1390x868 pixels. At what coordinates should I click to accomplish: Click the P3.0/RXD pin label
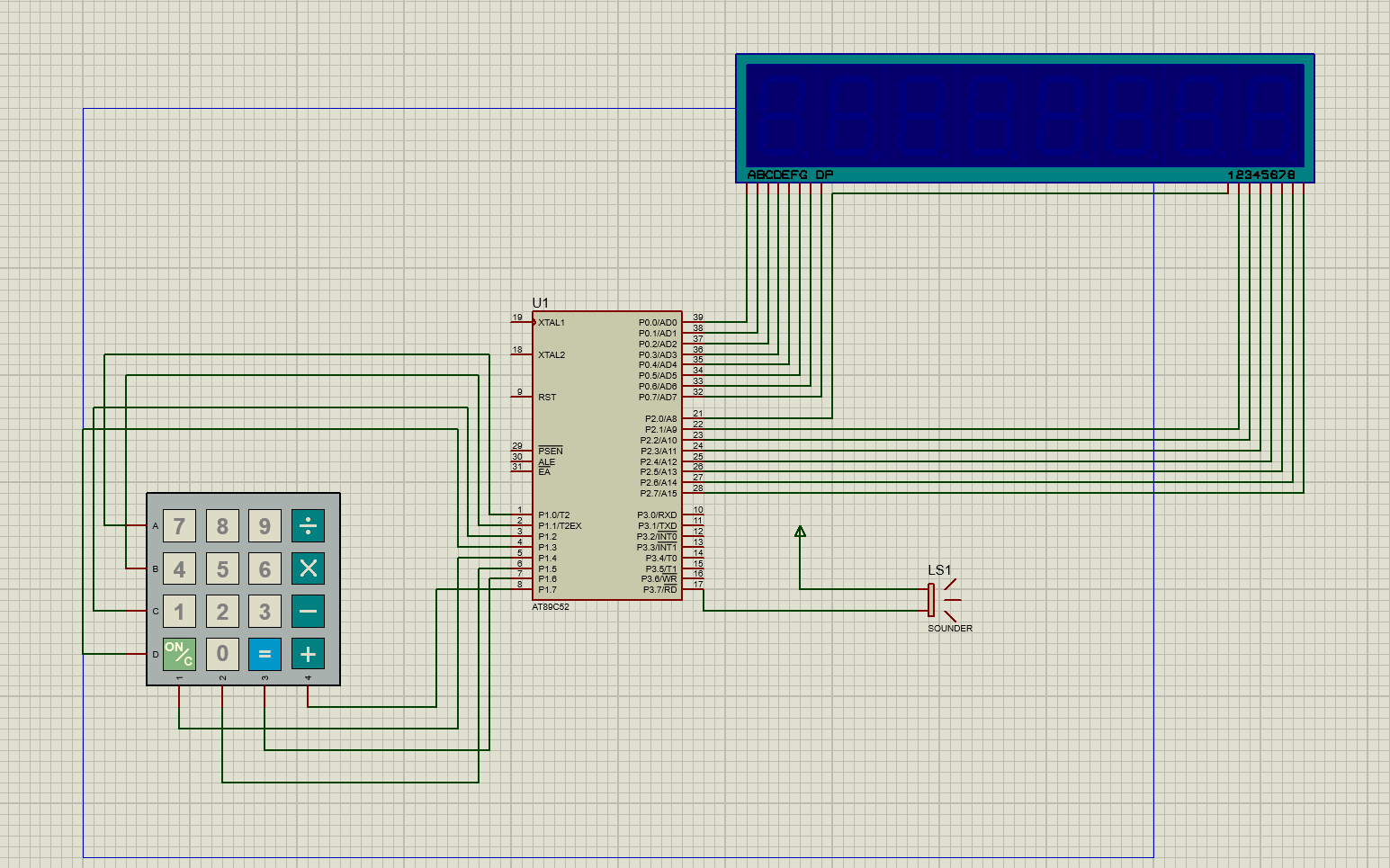pyautogui.click(x=657, y=515)
